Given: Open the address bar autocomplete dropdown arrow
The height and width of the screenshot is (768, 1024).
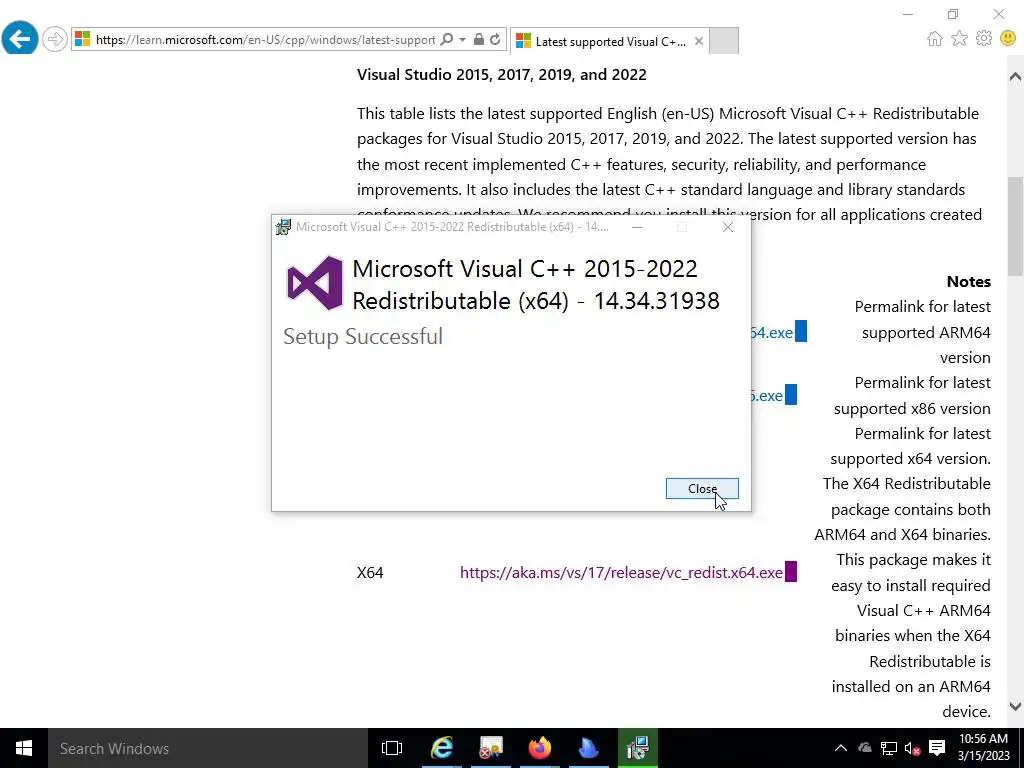Looking at the screenshot, I should [462, 40].
